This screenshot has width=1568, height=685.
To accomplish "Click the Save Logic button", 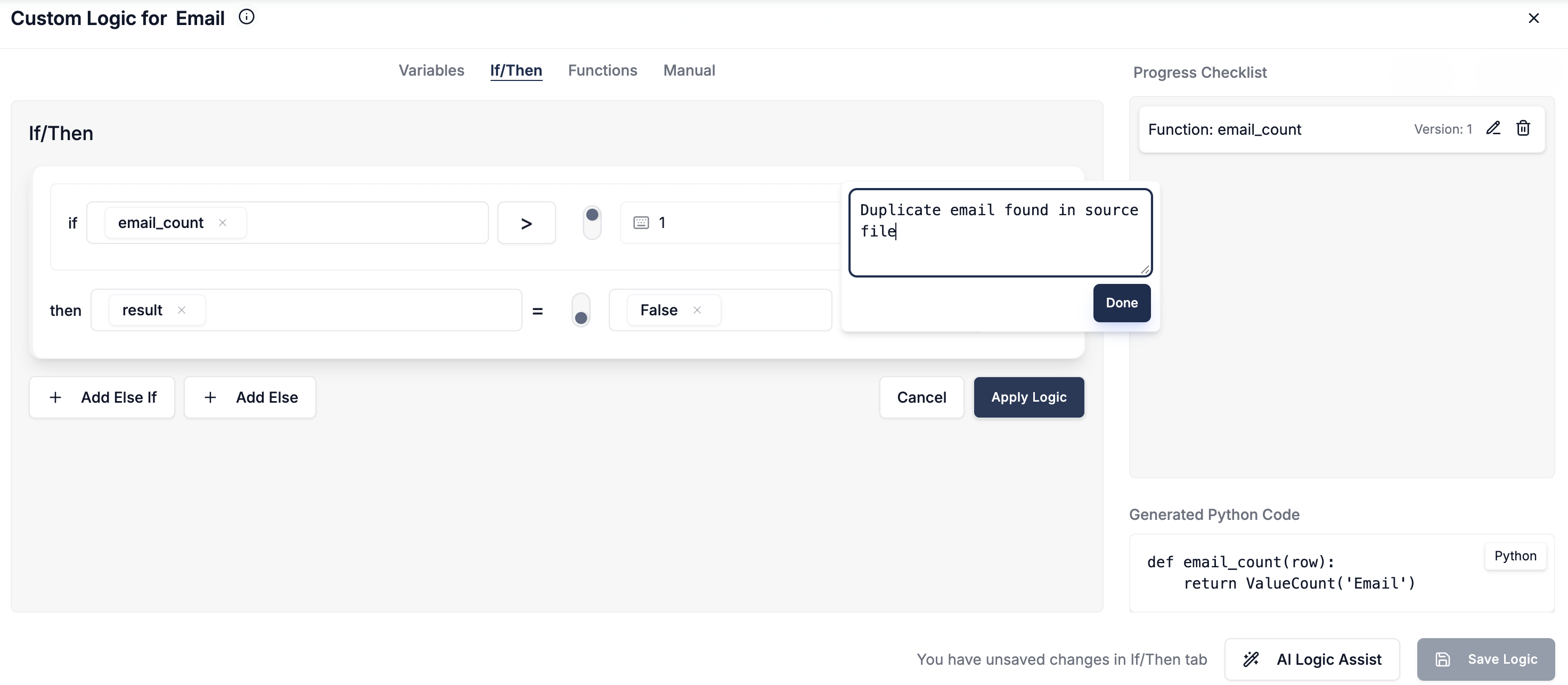I will pyautogui.click(x=1486, y=659).
